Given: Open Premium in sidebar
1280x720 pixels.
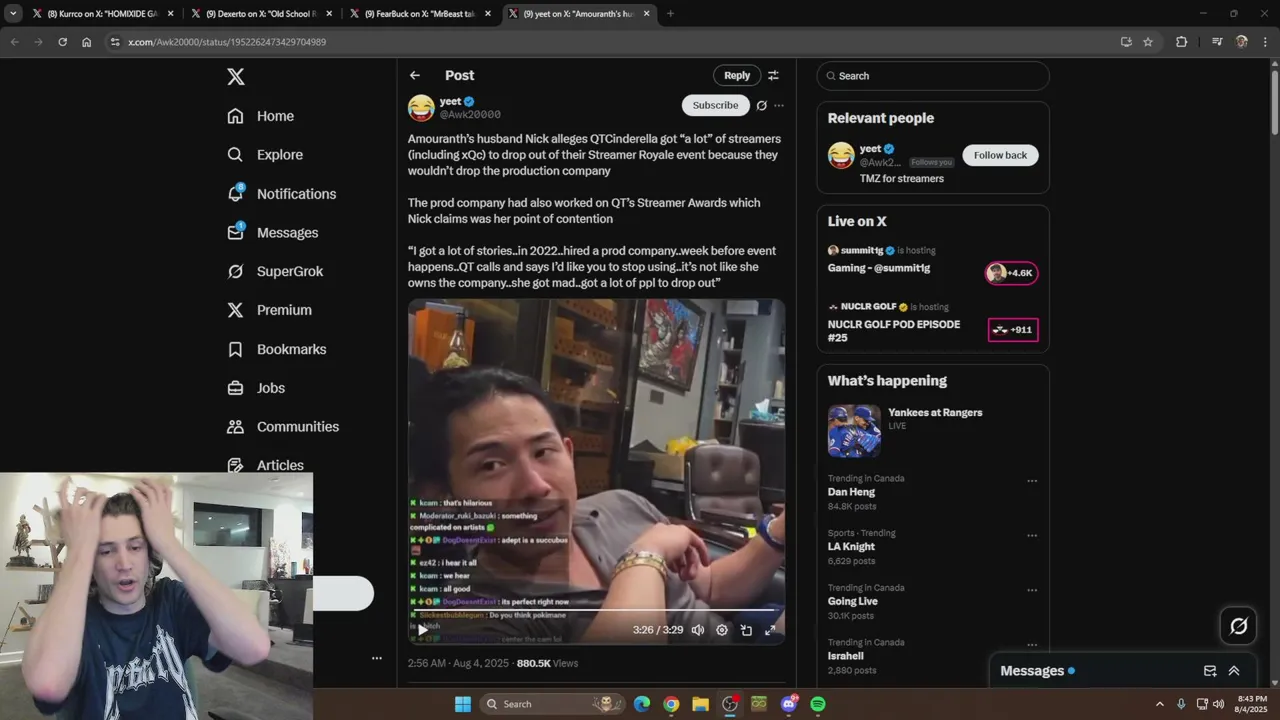Looking at the screenshot, I should point(269,310).
